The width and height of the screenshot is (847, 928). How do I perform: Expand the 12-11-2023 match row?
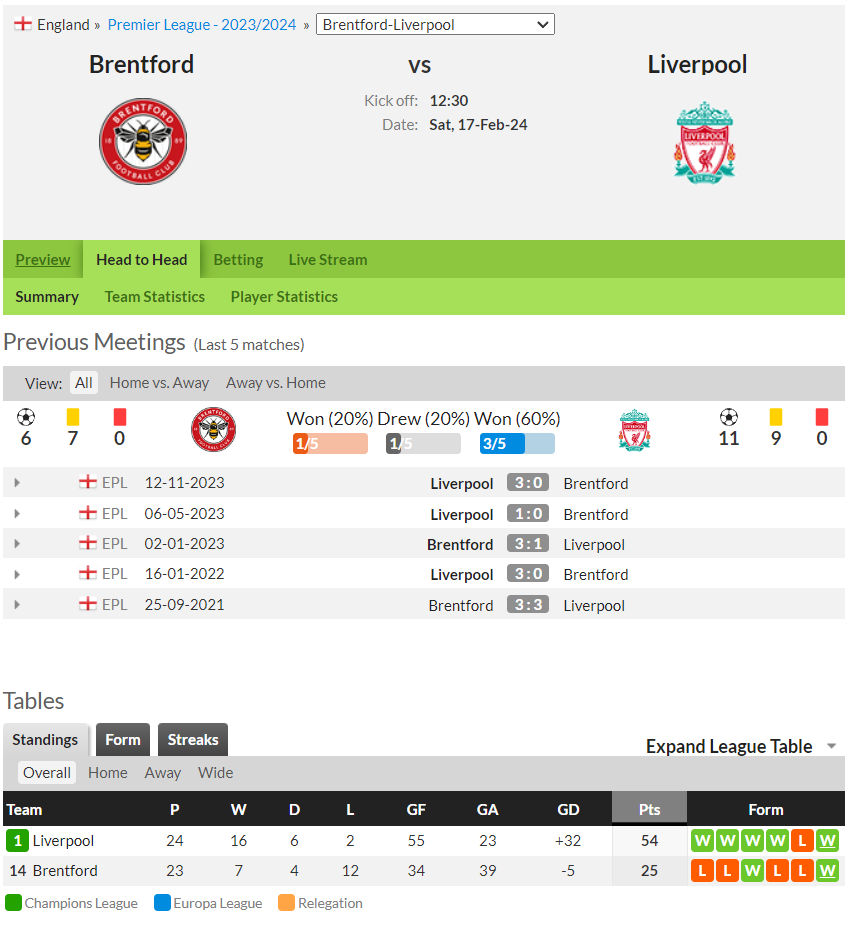tap(17, 483)
